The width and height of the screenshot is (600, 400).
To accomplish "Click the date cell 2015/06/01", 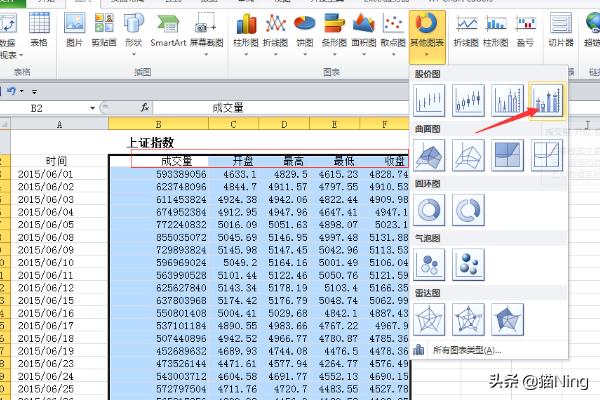I will point(45,174).
